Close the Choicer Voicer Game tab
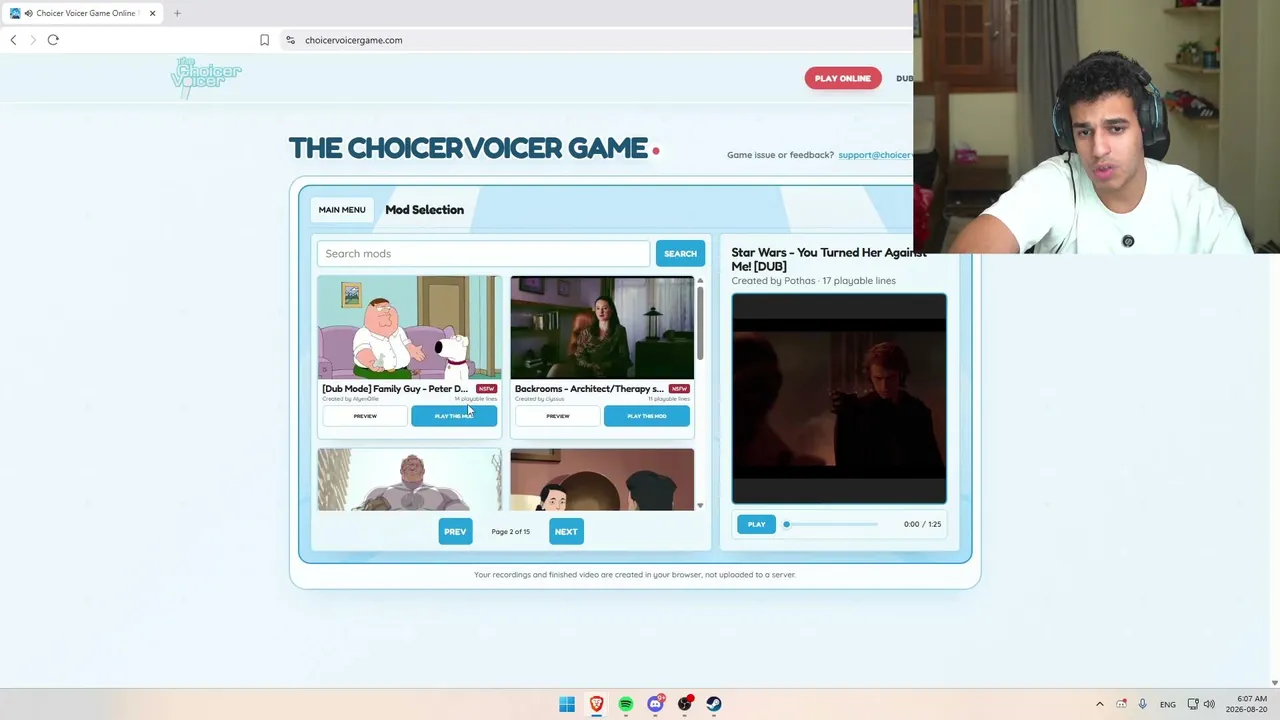This screenshot has width=1280, height=720. (152, 13)
